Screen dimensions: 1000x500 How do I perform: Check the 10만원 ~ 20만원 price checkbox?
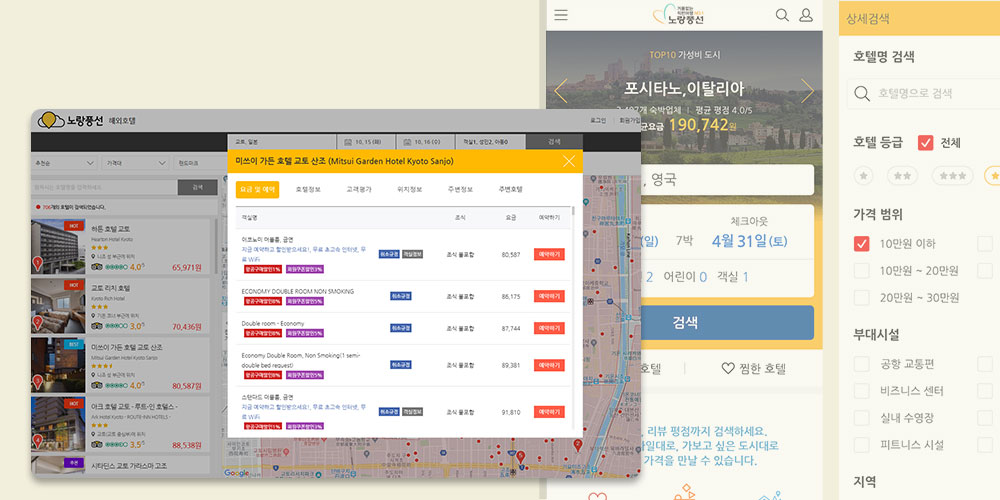[x=862, y=270]
